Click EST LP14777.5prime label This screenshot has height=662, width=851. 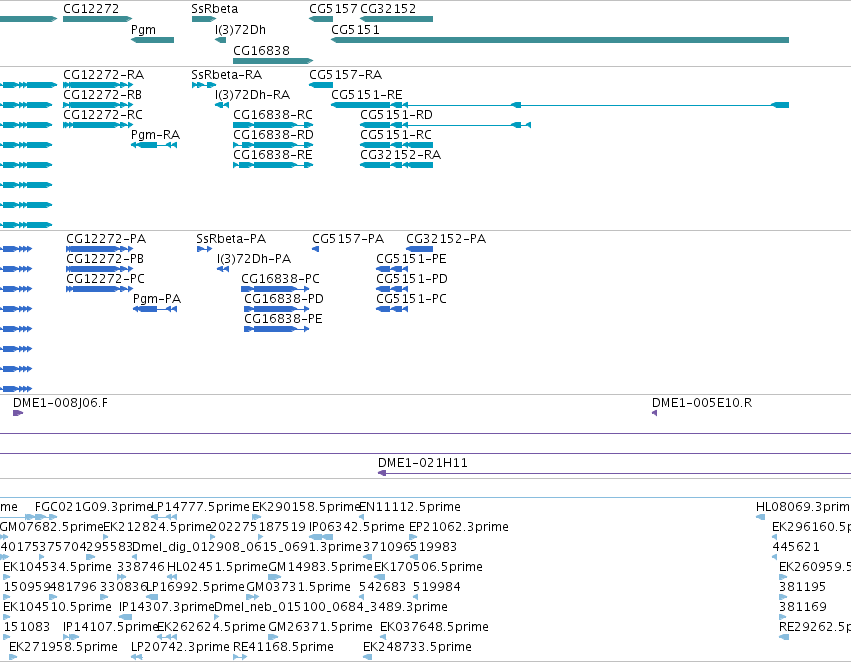tap(200, 507)
